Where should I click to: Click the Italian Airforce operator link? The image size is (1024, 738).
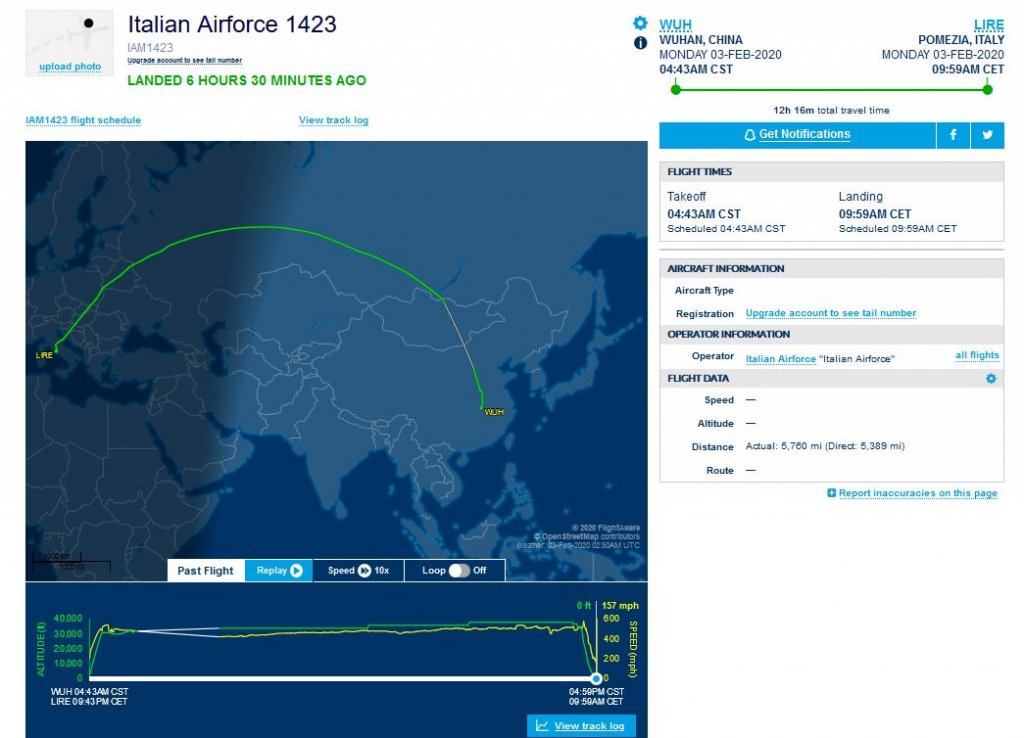click(x=780, y=358)
